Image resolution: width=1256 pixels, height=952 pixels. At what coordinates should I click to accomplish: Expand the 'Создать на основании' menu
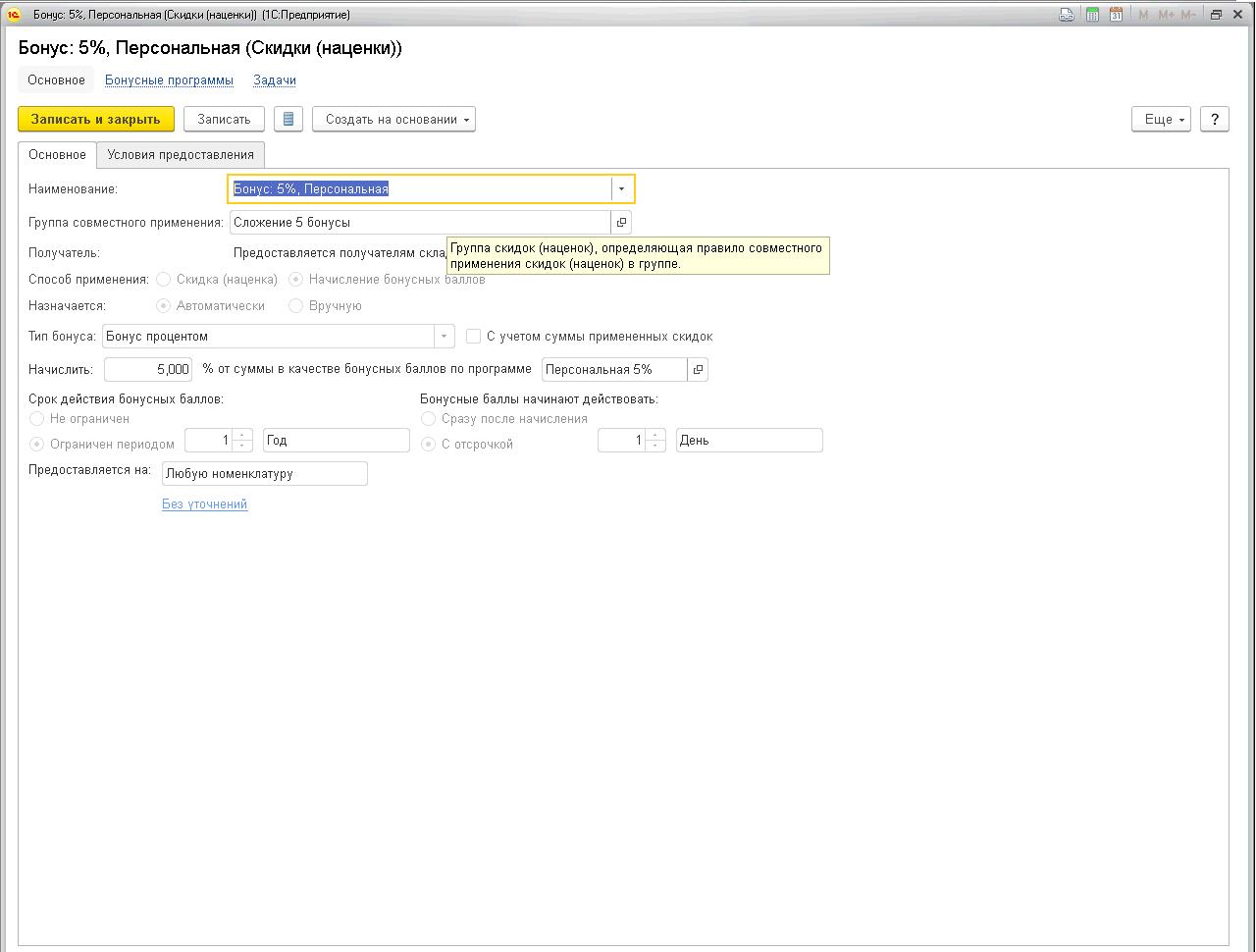pos(393,119)
